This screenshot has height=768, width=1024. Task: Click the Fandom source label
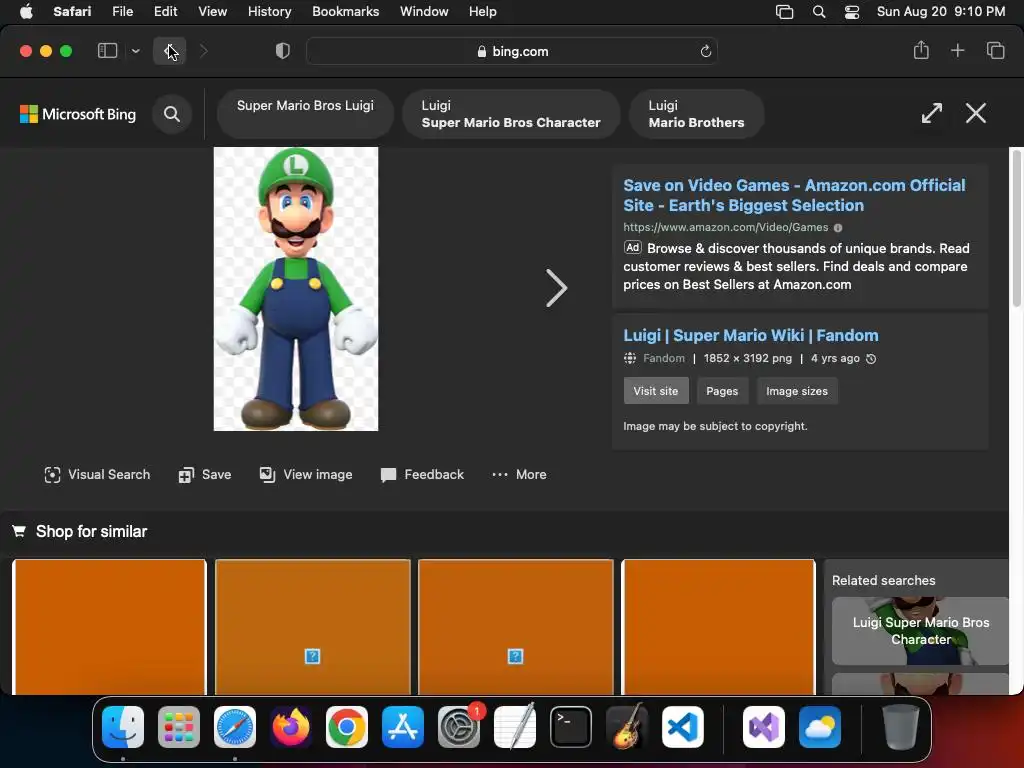click(x=664, y=359)
